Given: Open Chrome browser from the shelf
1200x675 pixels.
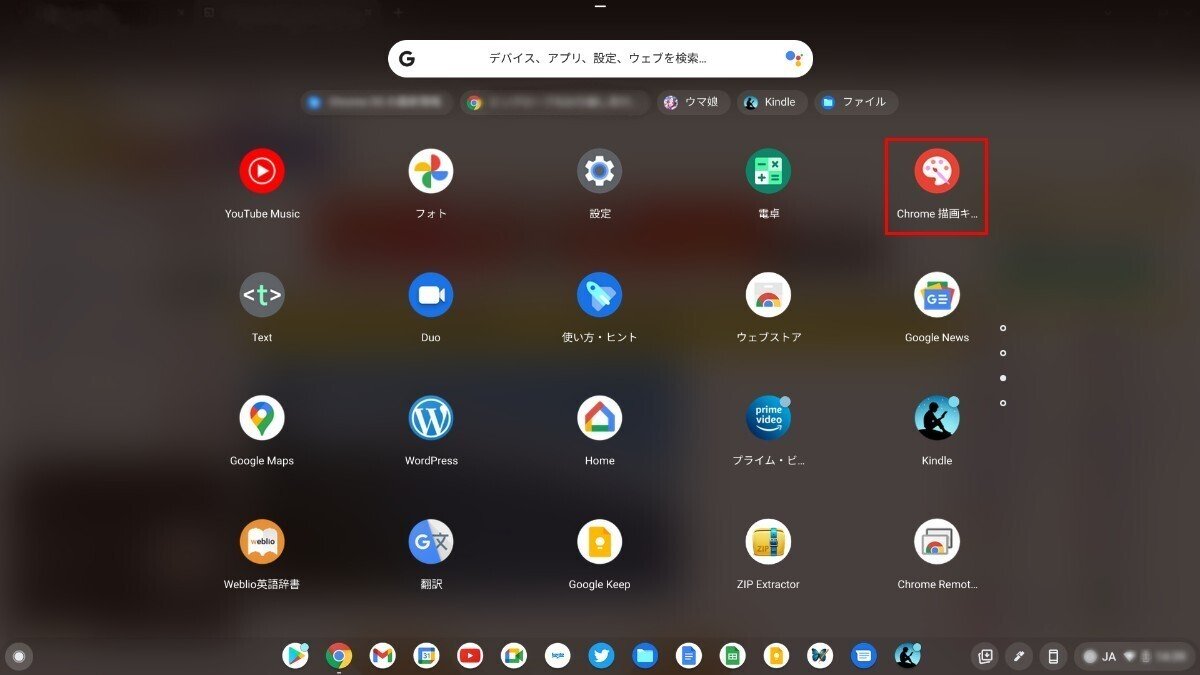Looking at the screenshot, I should click(339, 656).
